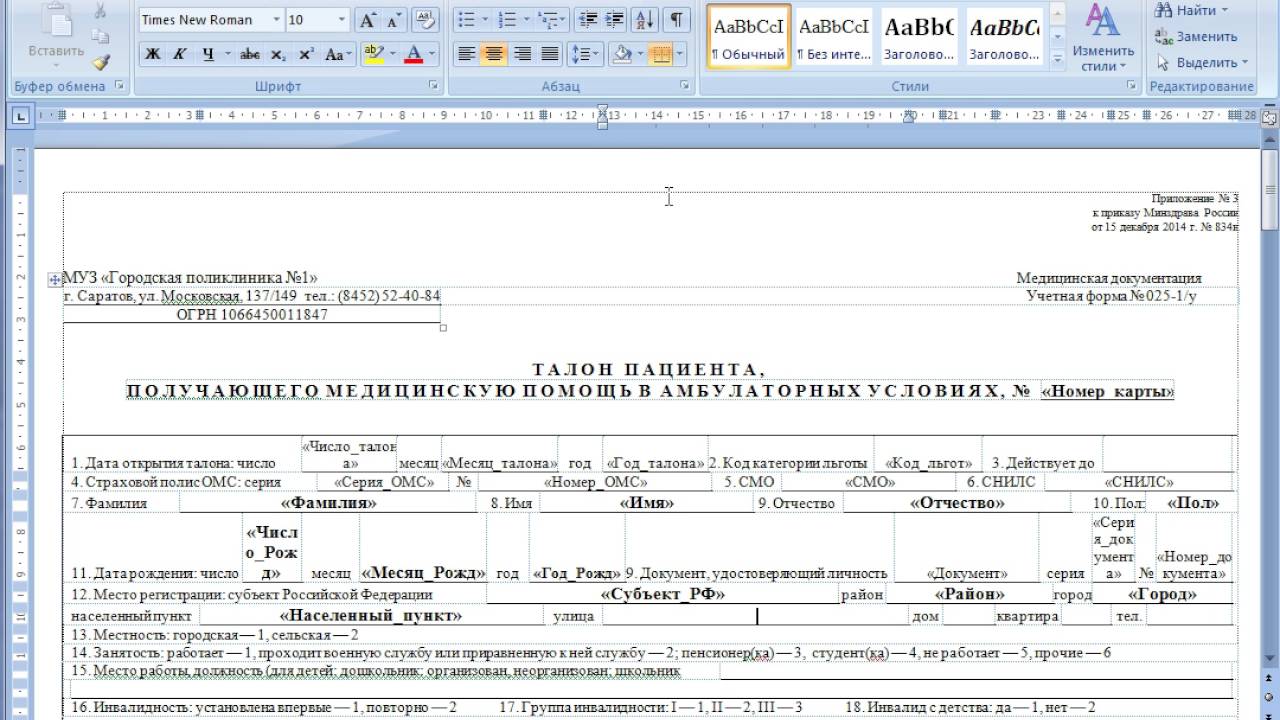Apply the Без инте... style

pos(834,37)
